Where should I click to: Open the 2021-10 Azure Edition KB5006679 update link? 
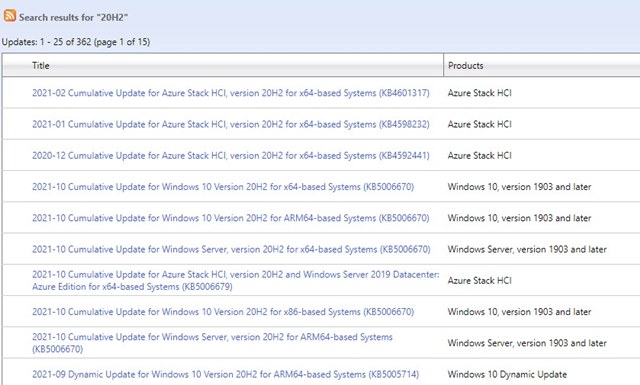click(x=236, y=280)
